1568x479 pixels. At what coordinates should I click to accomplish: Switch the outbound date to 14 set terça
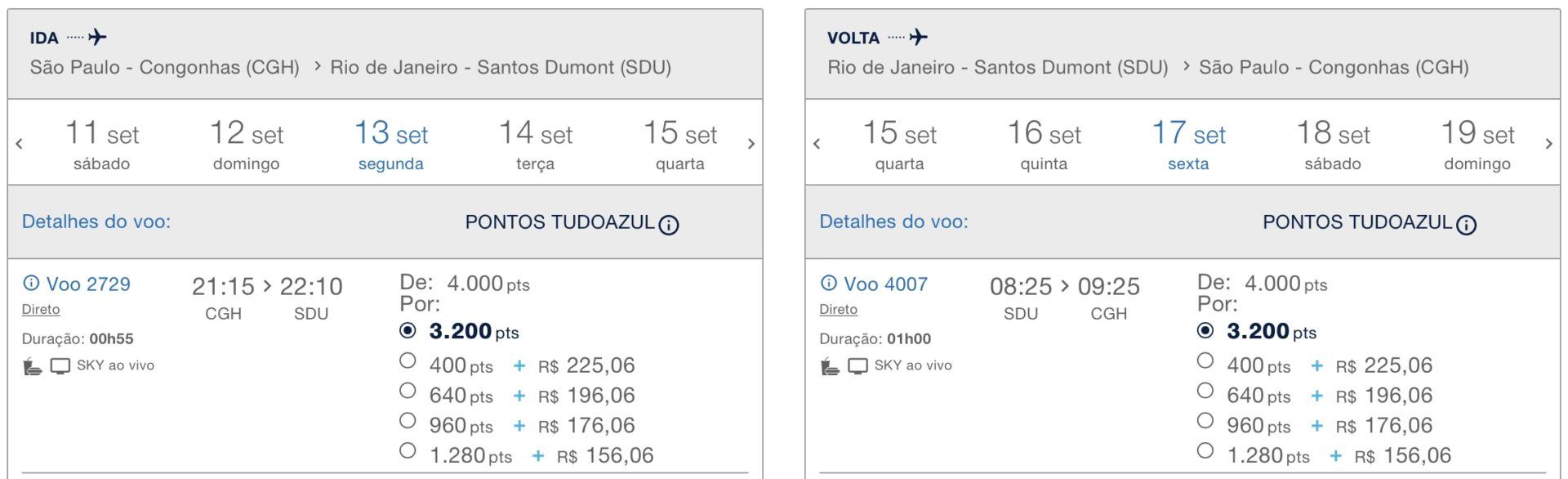pos(536,145)
